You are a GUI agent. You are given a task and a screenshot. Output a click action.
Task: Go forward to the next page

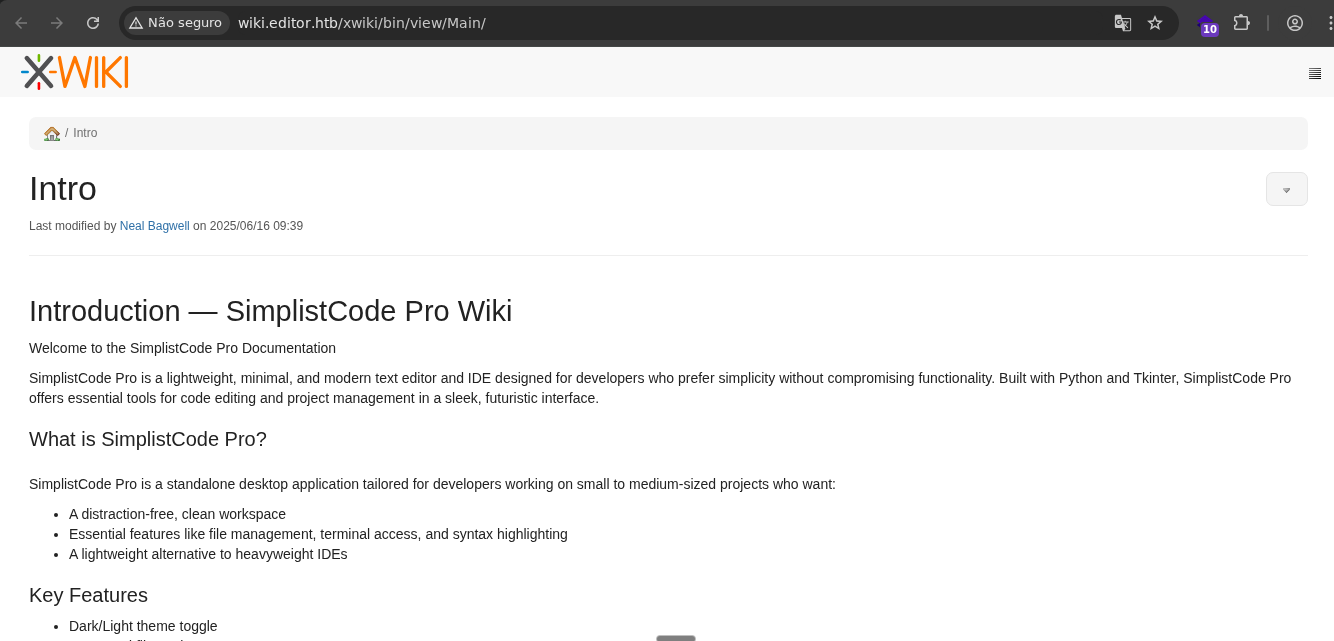pyautogui.click(x=57, y=23)
